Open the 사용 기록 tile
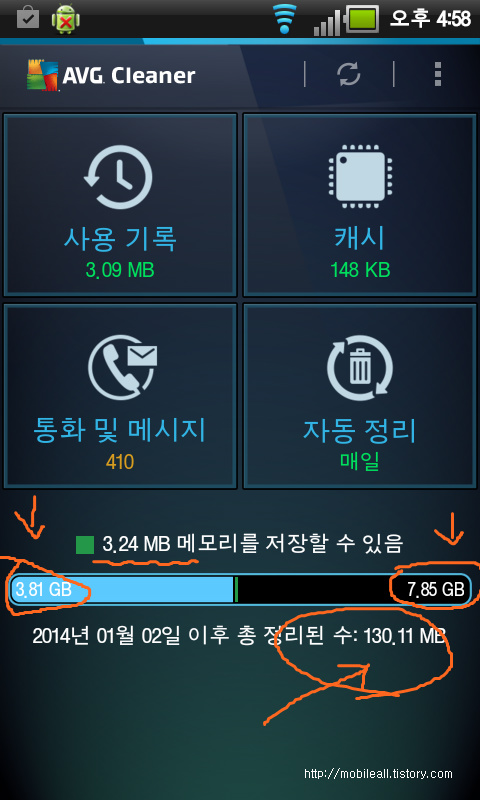This screenshot has width=480, height=800. coord(120,205)
